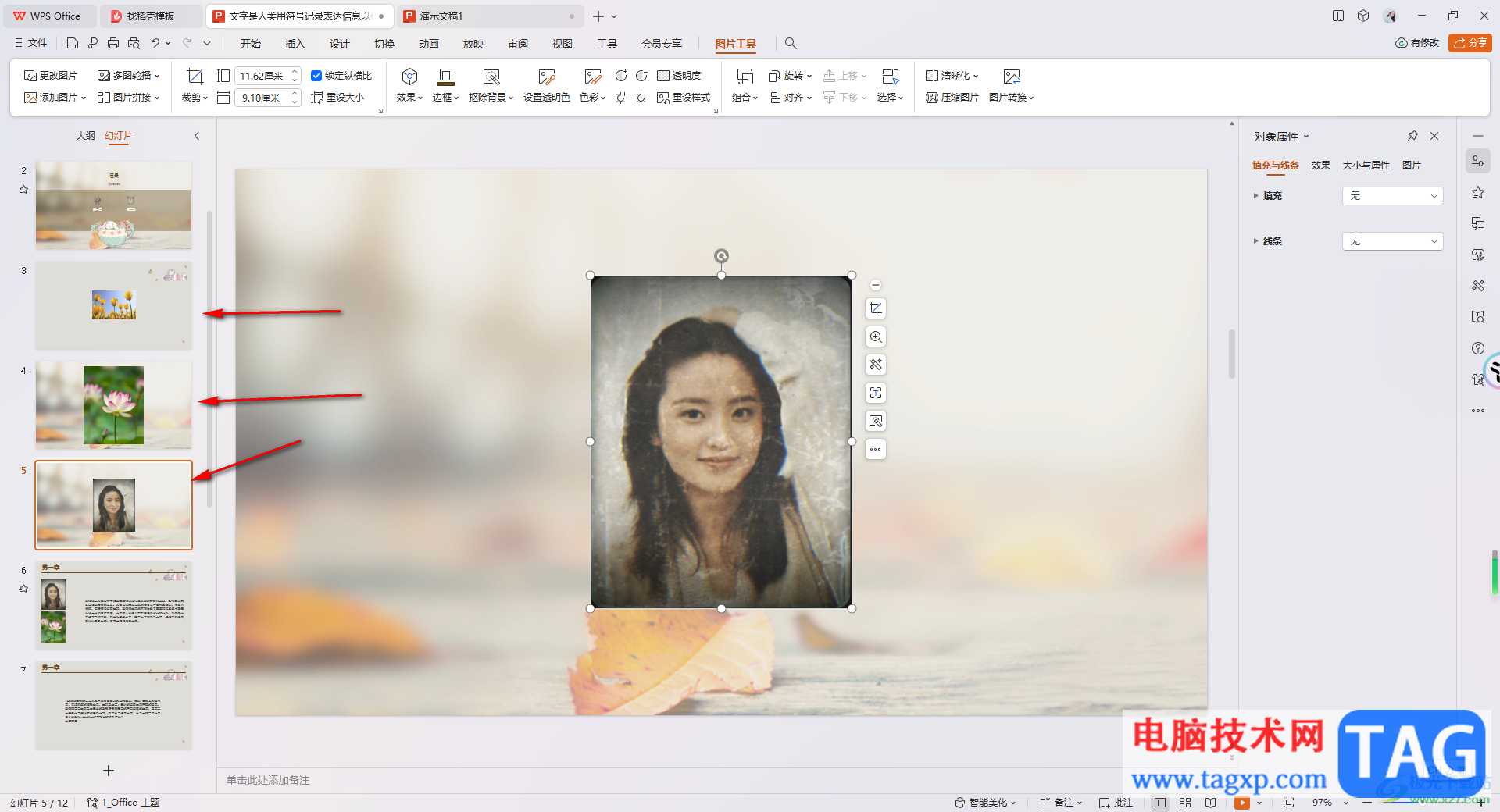Open the 旋转 rotate dropdown
Viewport: 1500px width, 812px height.
click(x=790, y=76)
